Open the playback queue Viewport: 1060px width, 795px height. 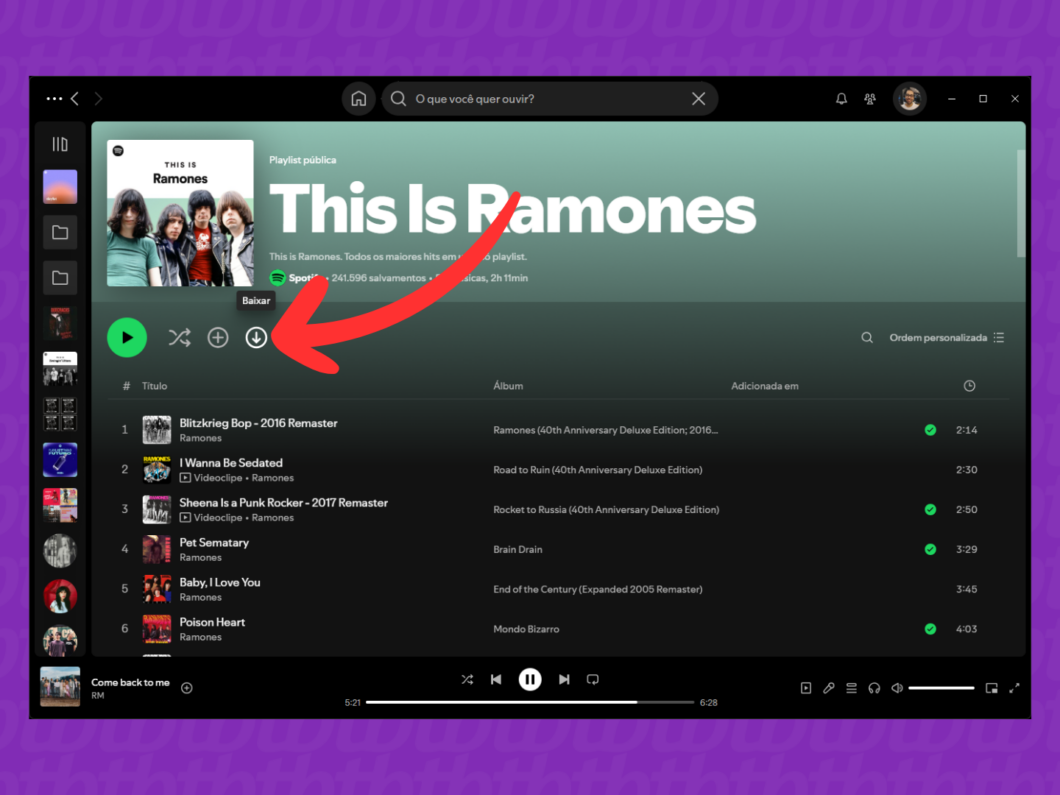(850, 688)
